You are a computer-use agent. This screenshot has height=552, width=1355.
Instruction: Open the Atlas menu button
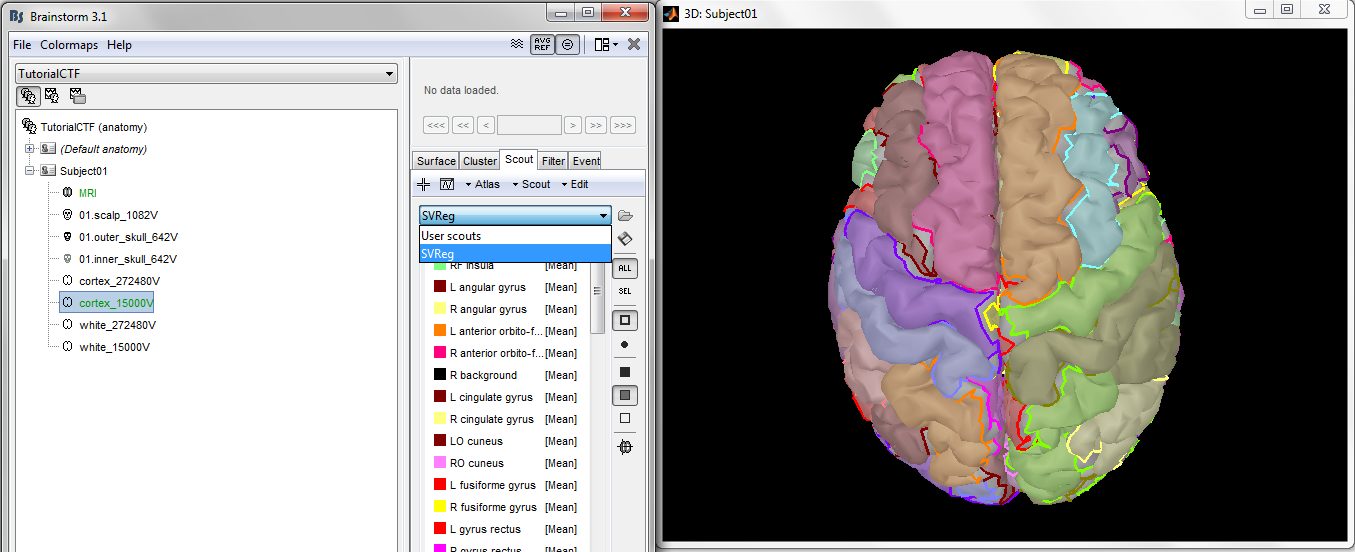483,184
